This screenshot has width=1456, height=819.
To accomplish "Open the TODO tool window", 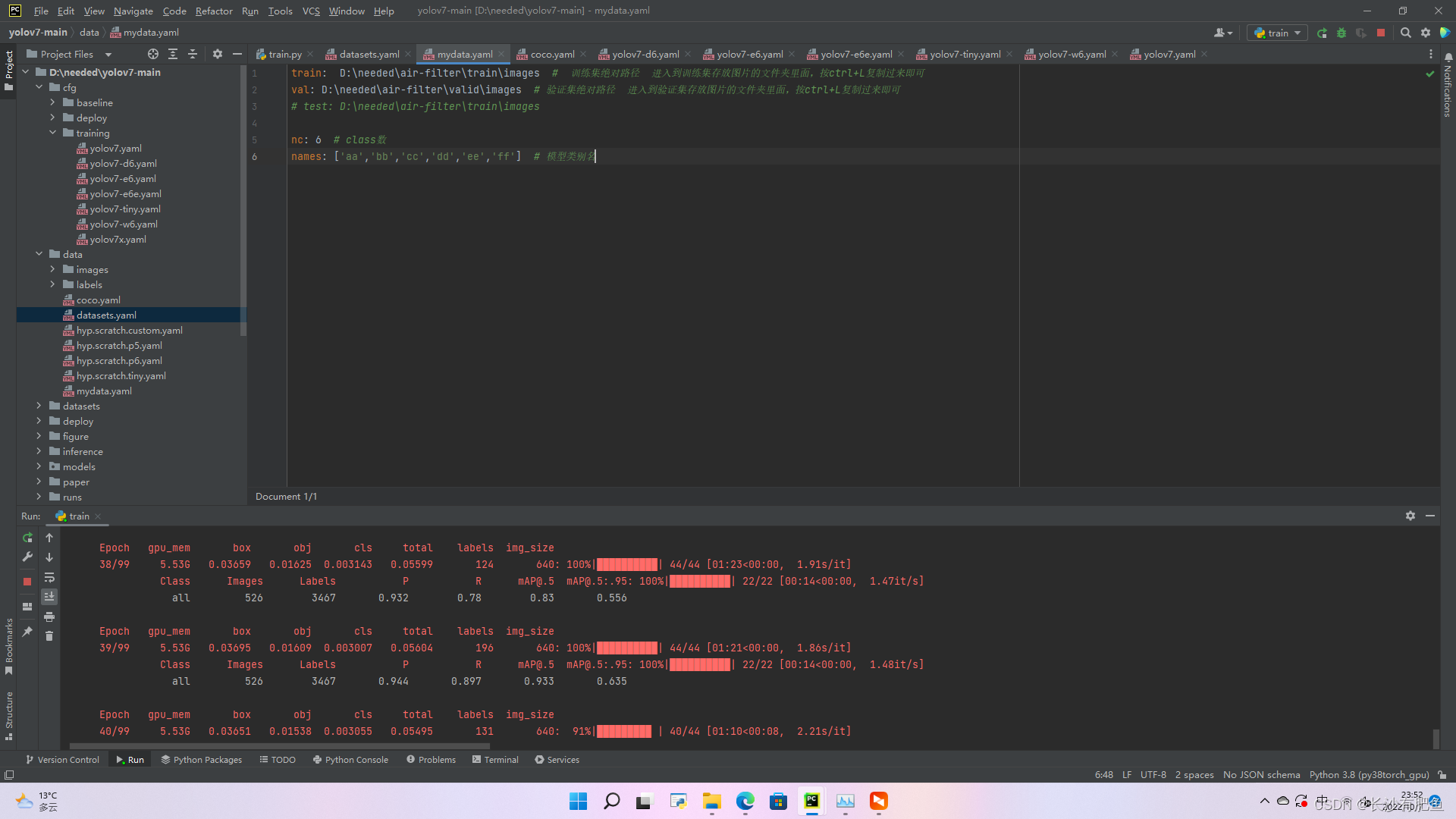I will pos(278,759).
